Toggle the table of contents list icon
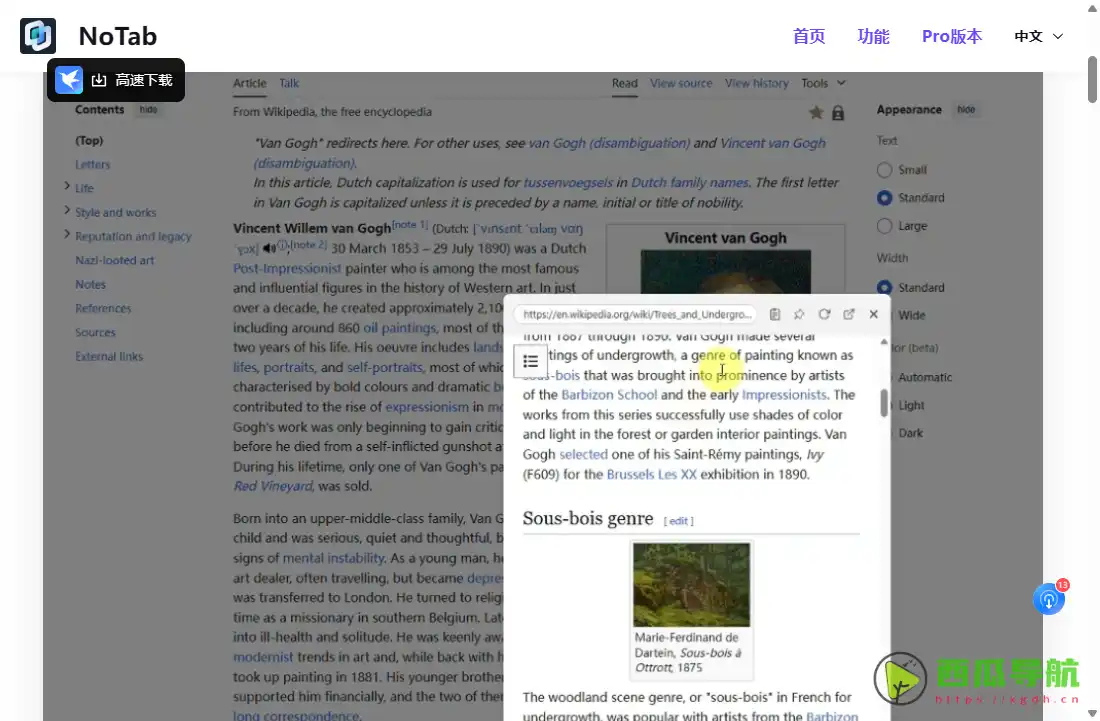The image size is (1100, 721). pyautogui.click(x=530, y=361)
